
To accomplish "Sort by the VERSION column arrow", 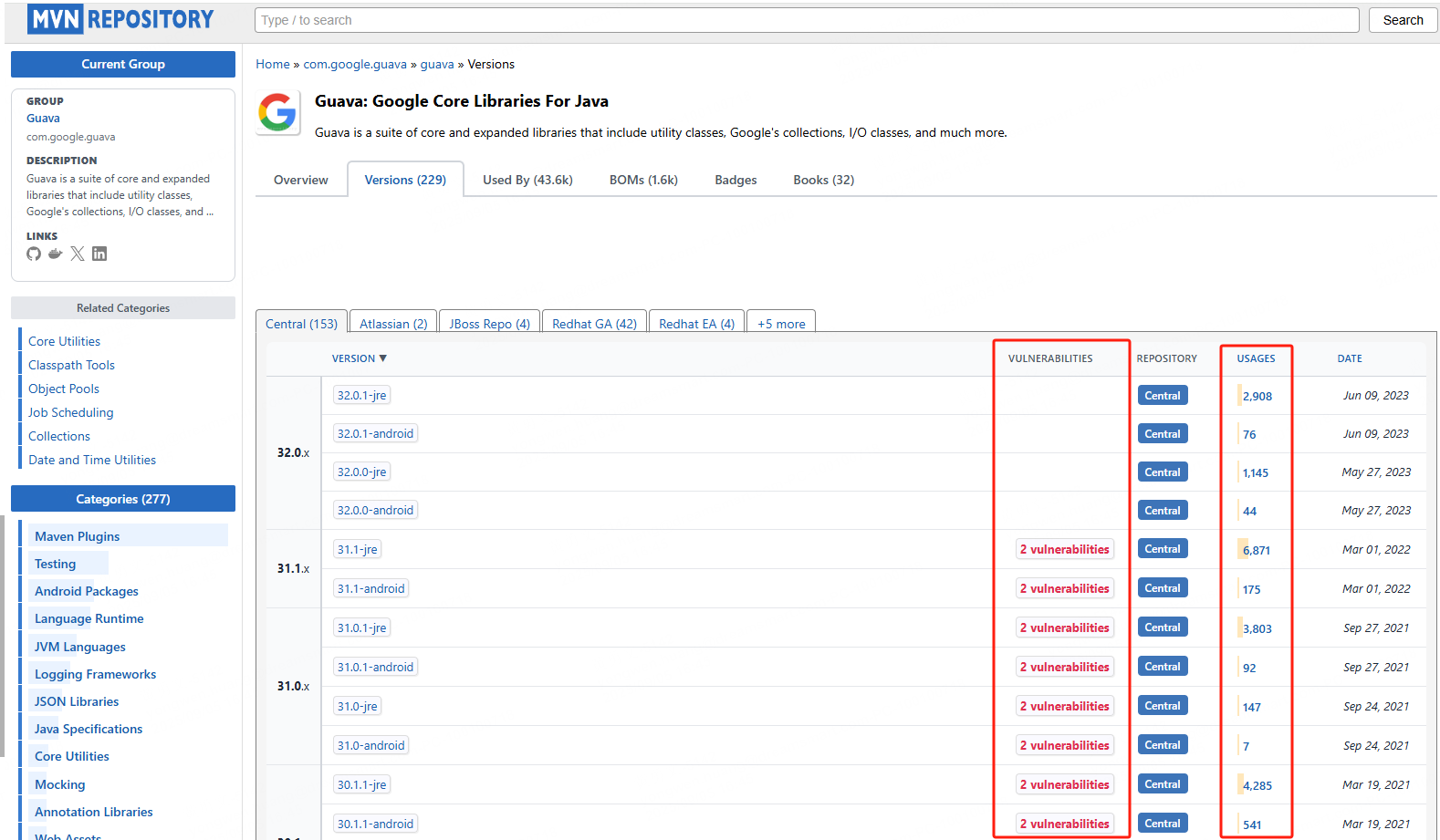I will click(383, 358).
